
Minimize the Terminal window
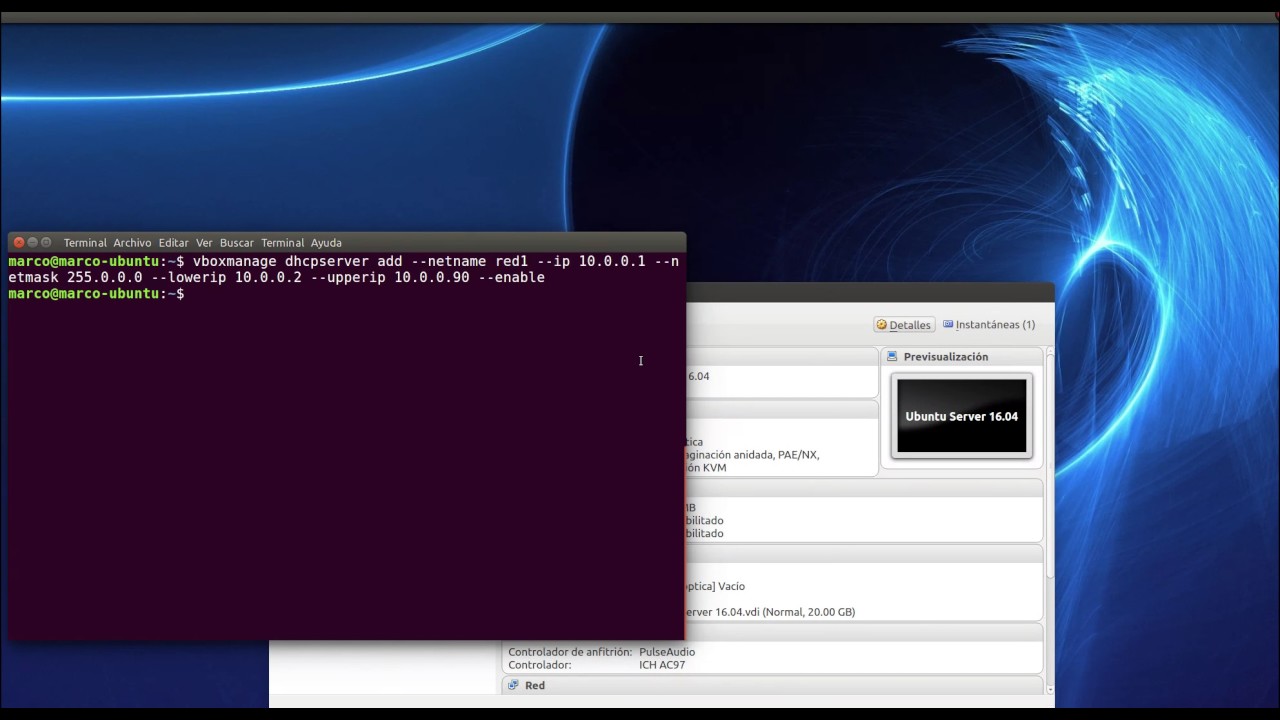[32, 242]
